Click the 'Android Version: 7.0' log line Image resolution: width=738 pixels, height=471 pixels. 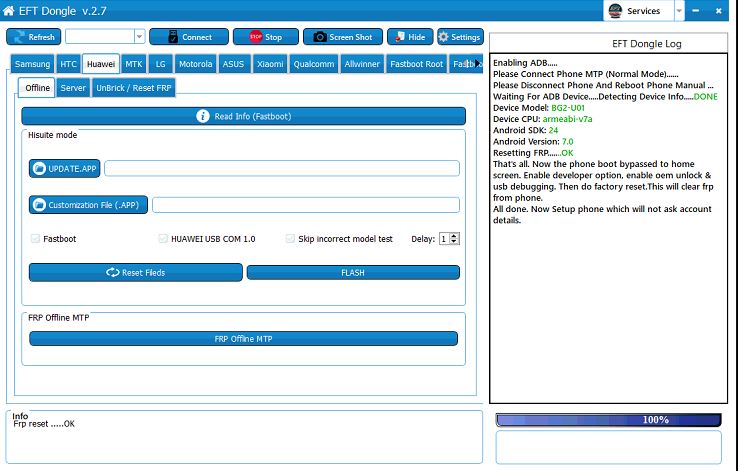coord(533,142)
